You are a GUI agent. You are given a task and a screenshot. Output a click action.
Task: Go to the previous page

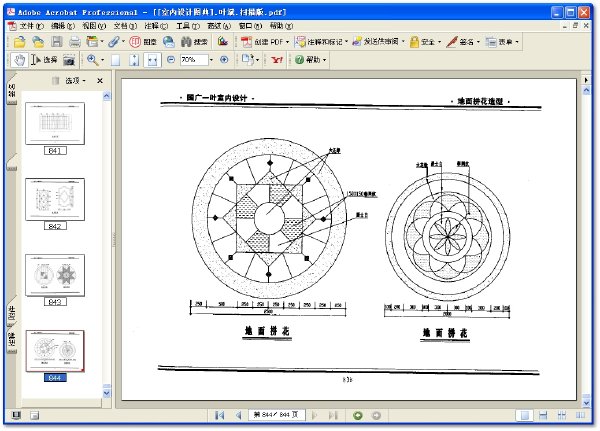point(238,415)
